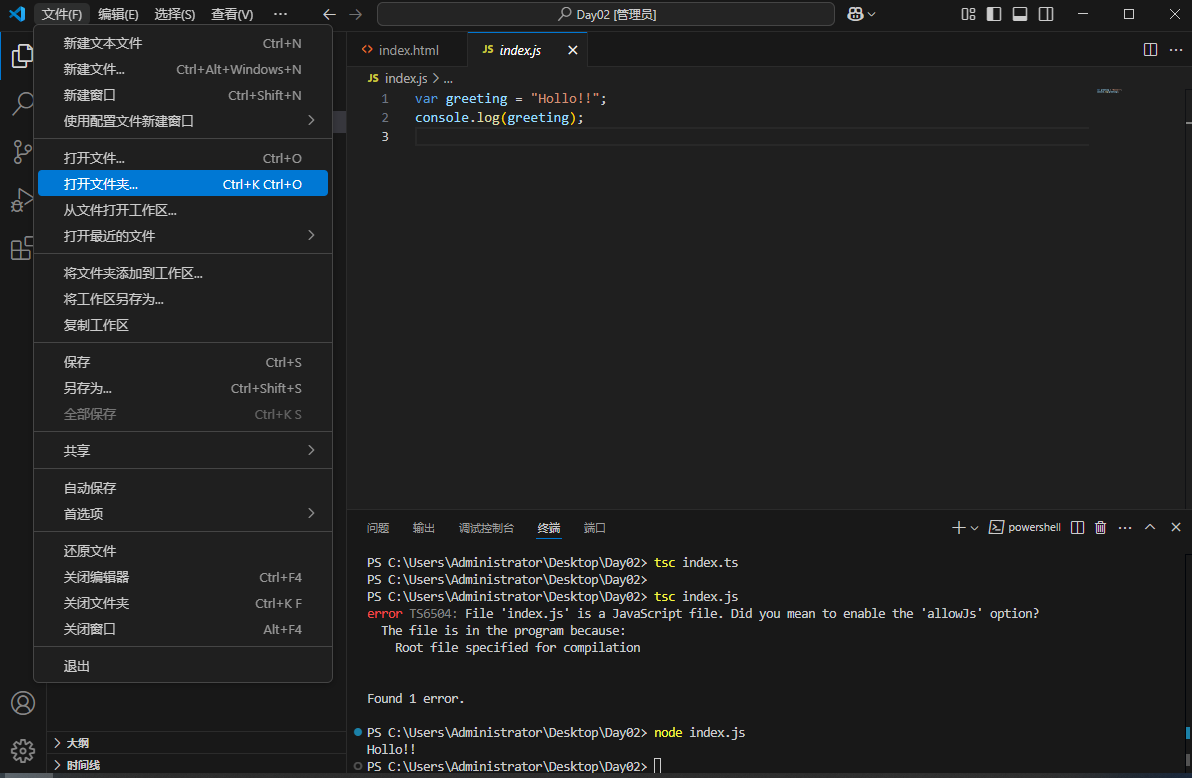Open the Explorer view in the activity bar
Viewport: 1192px width, 778px height.
(x=21, y=57)
